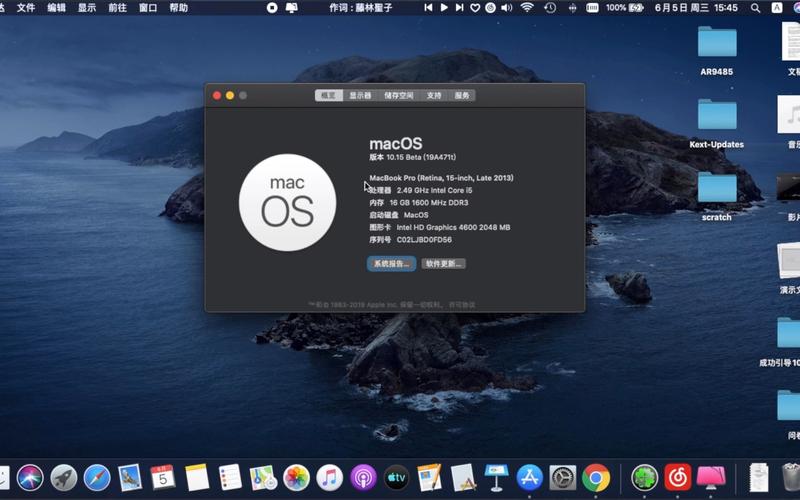
Task: Open Reminders list icon in Dock
Action: coord(230,478)
